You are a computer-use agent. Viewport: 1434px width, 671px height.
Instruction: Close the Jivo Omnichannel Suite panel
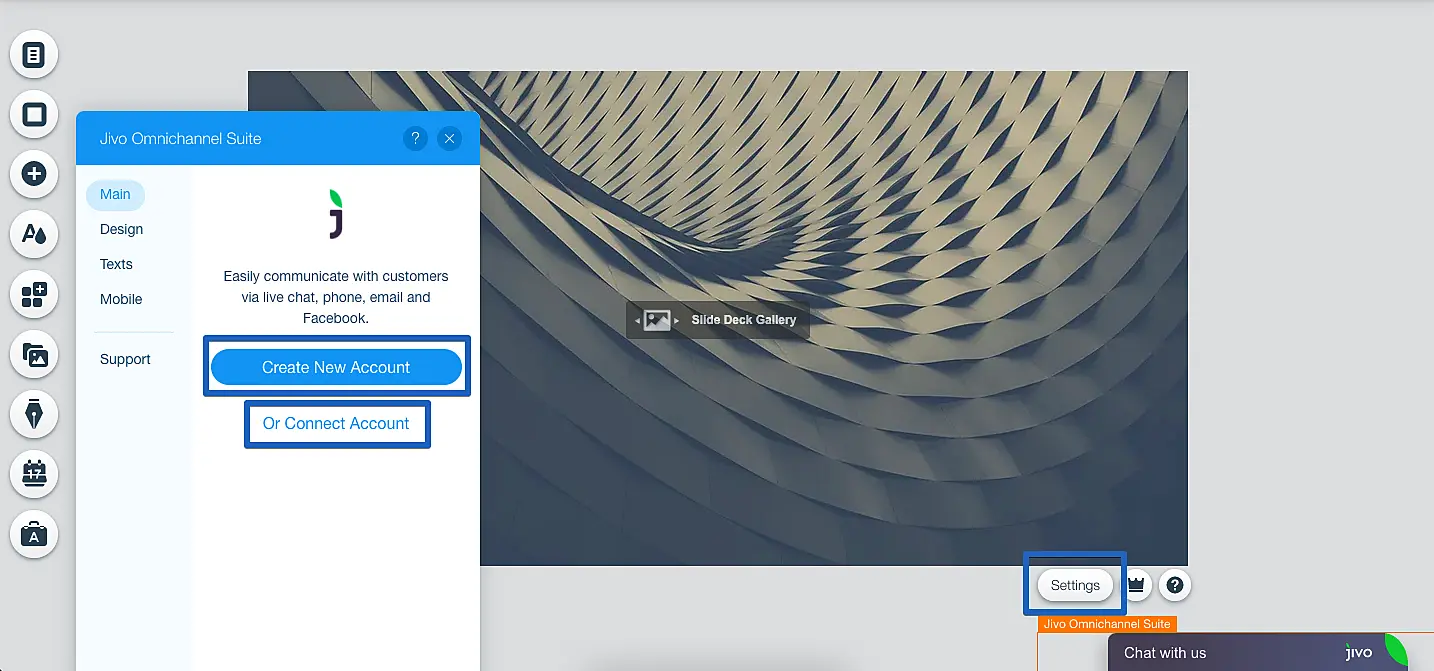tap(450, 139)
